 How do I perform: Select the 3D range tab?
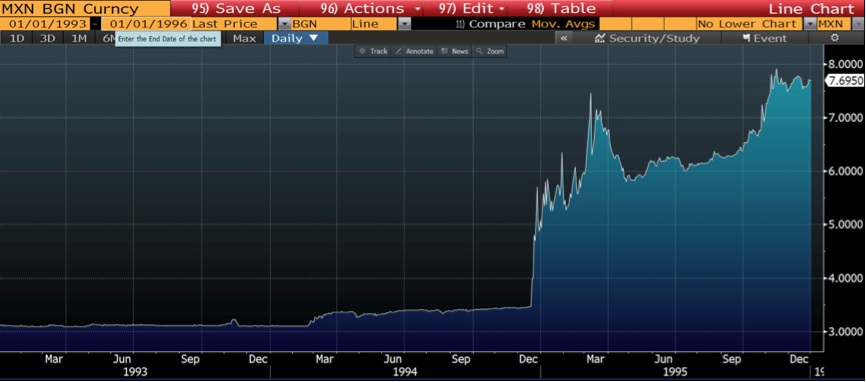[48, 38]
